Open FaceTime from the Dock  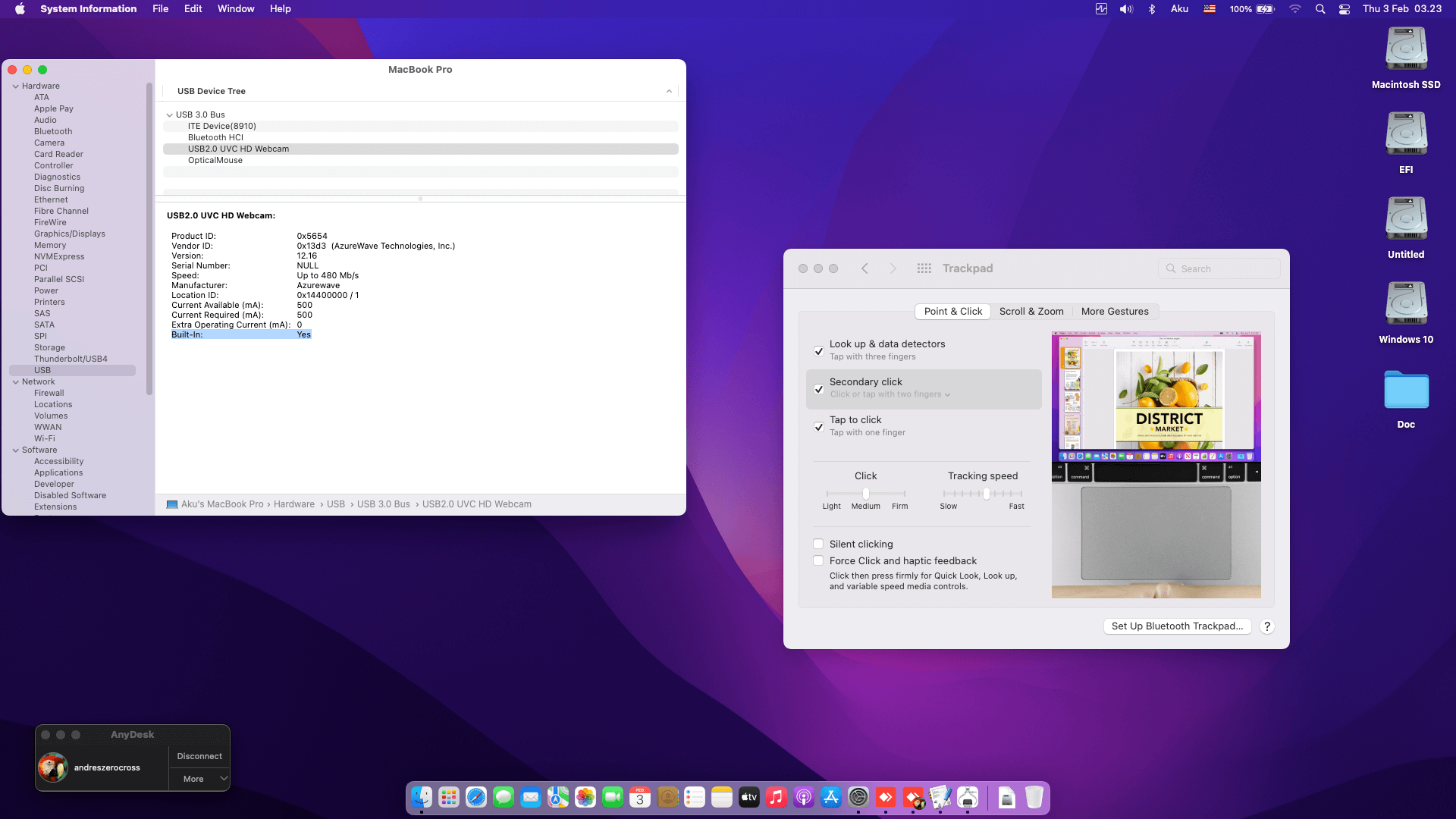click(613, 797)
